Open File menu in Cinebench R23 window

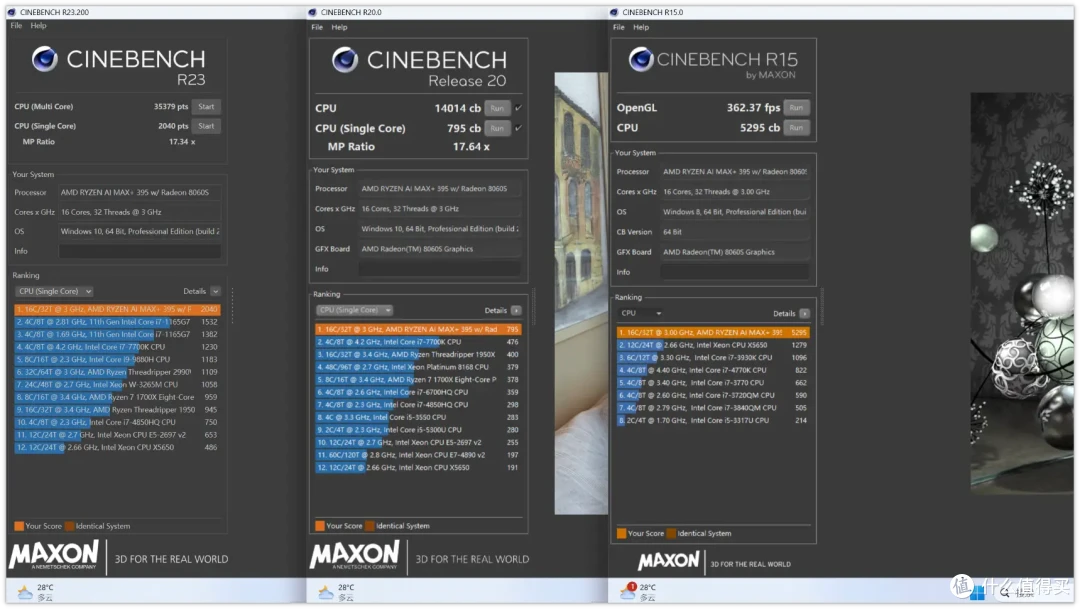point(16,25)
